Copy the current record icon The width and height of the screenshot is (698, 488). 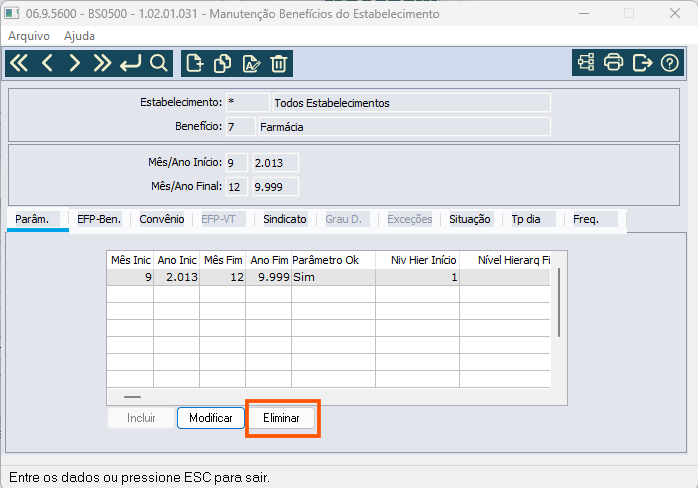pyautogui.click(x=222, y=63)
